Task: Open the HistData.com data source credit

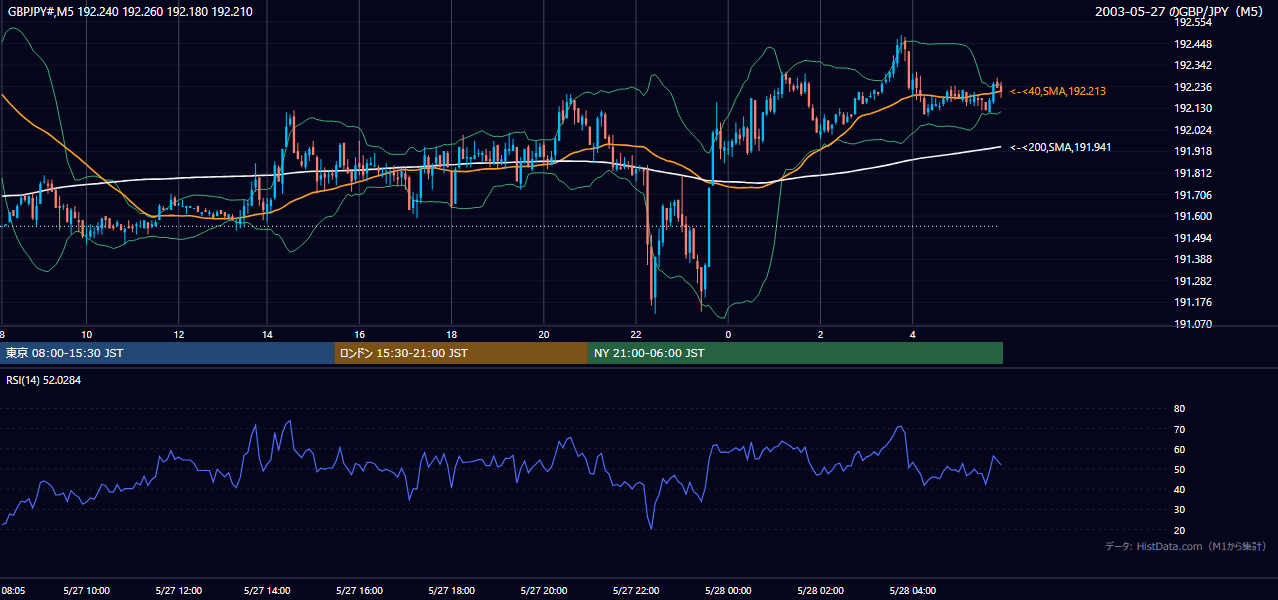Action: [1186, 546]
